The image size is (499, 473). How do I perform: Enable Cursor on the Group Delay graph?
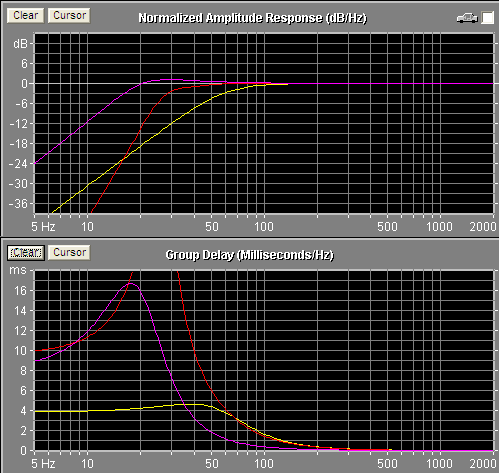tap(69, 252)
